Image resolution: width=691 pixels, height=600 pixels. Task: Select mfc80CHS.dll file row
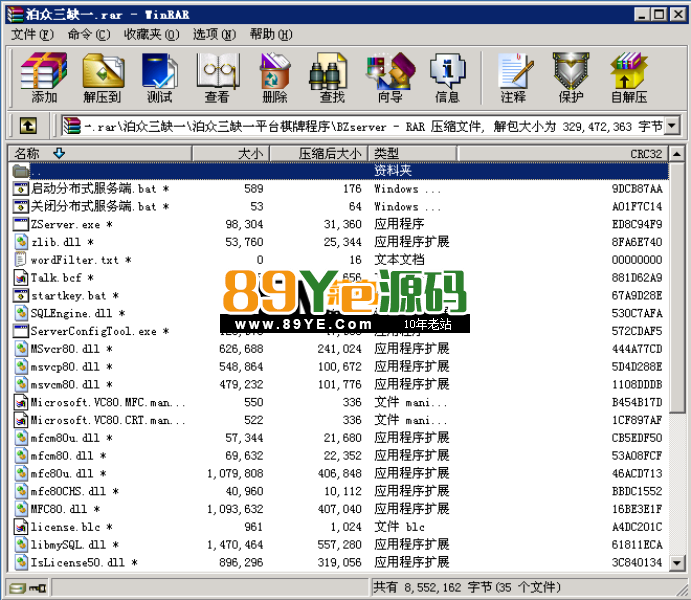click(x=338, y=491)
